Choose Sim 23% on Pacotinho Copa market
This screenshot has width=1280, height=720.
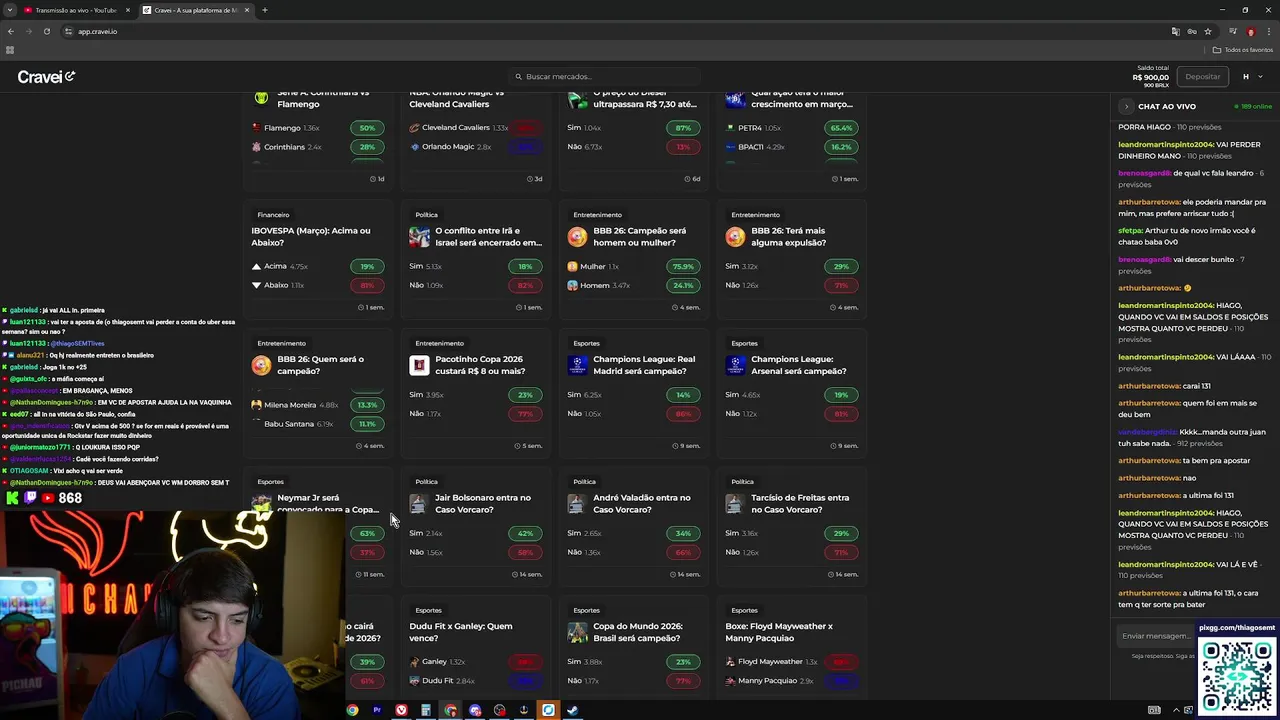point(525,395)
